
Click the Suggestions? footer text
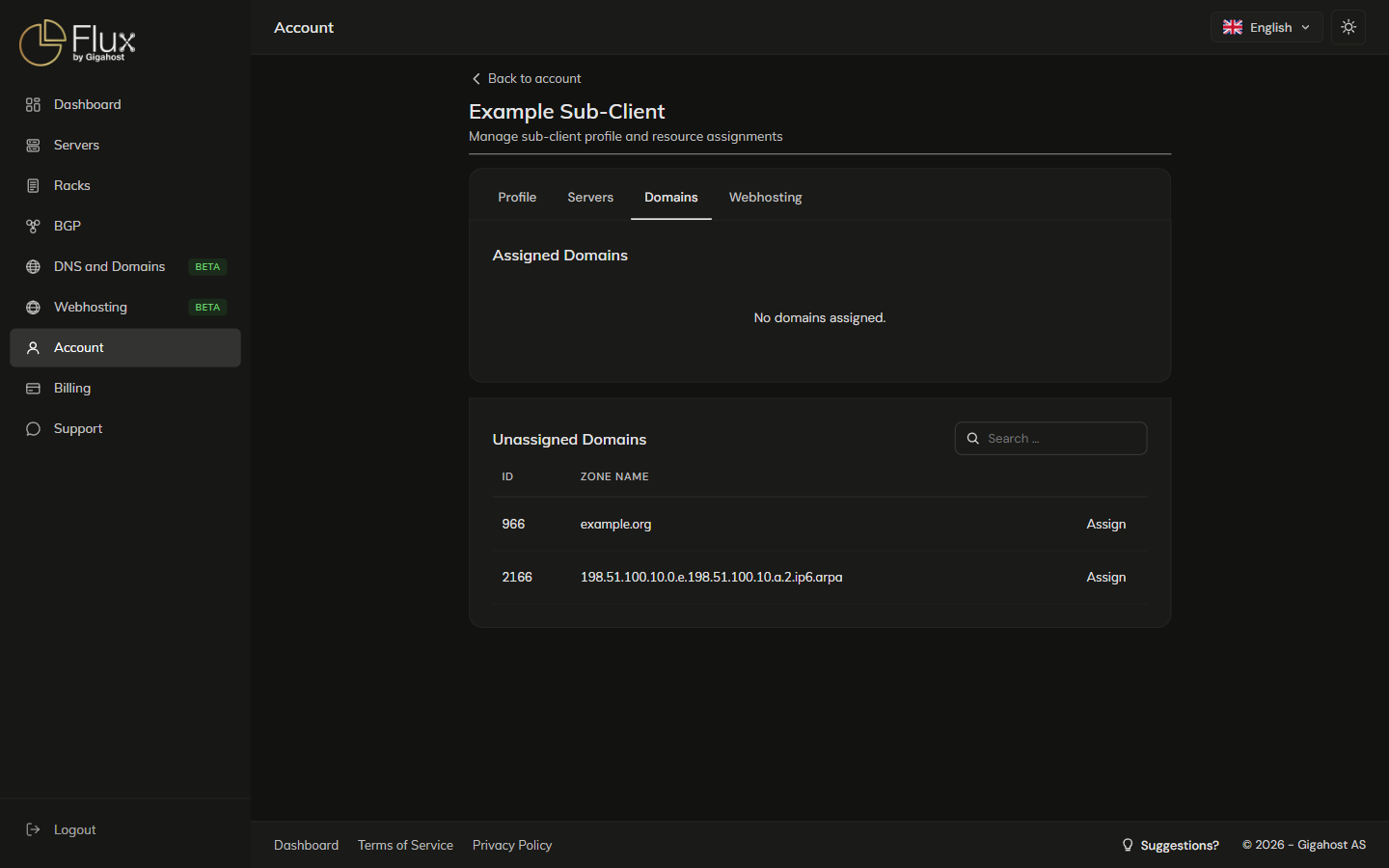coord(1180,845)
